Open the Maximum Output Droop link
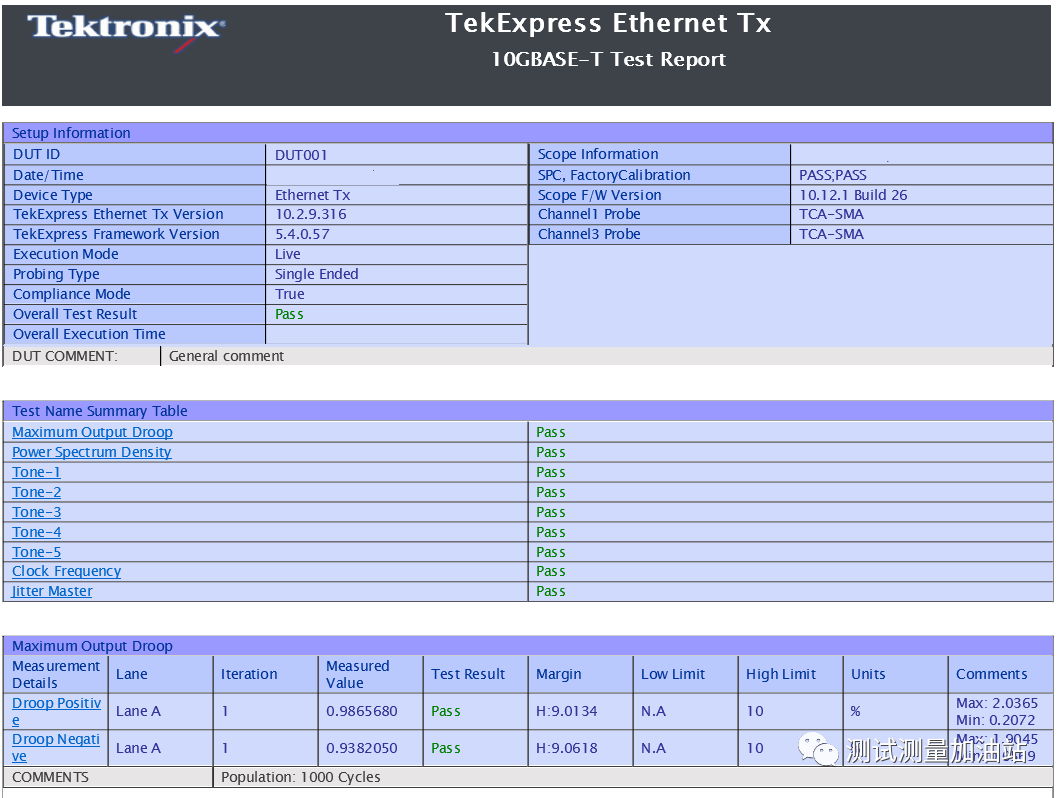Viewport: 1062px width, 798px height. click(92, 432)
